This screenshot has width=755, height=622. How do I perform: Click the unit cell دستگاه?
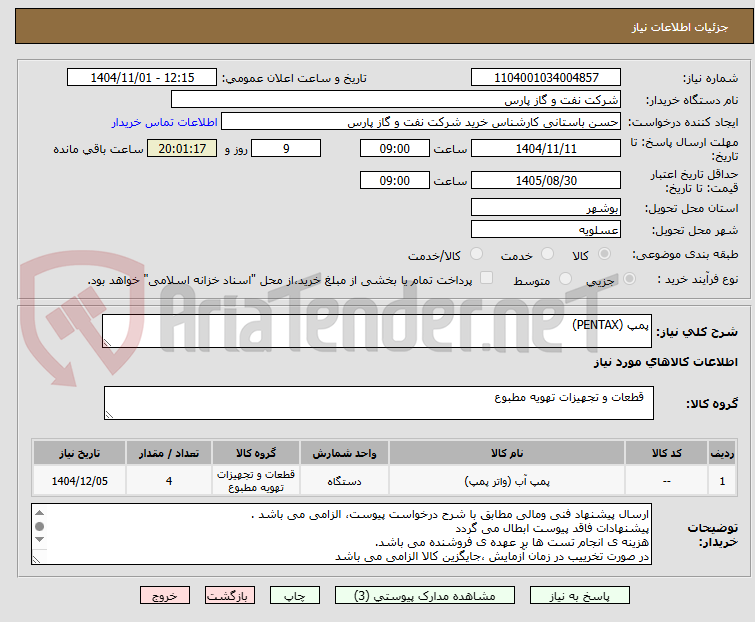344,480
